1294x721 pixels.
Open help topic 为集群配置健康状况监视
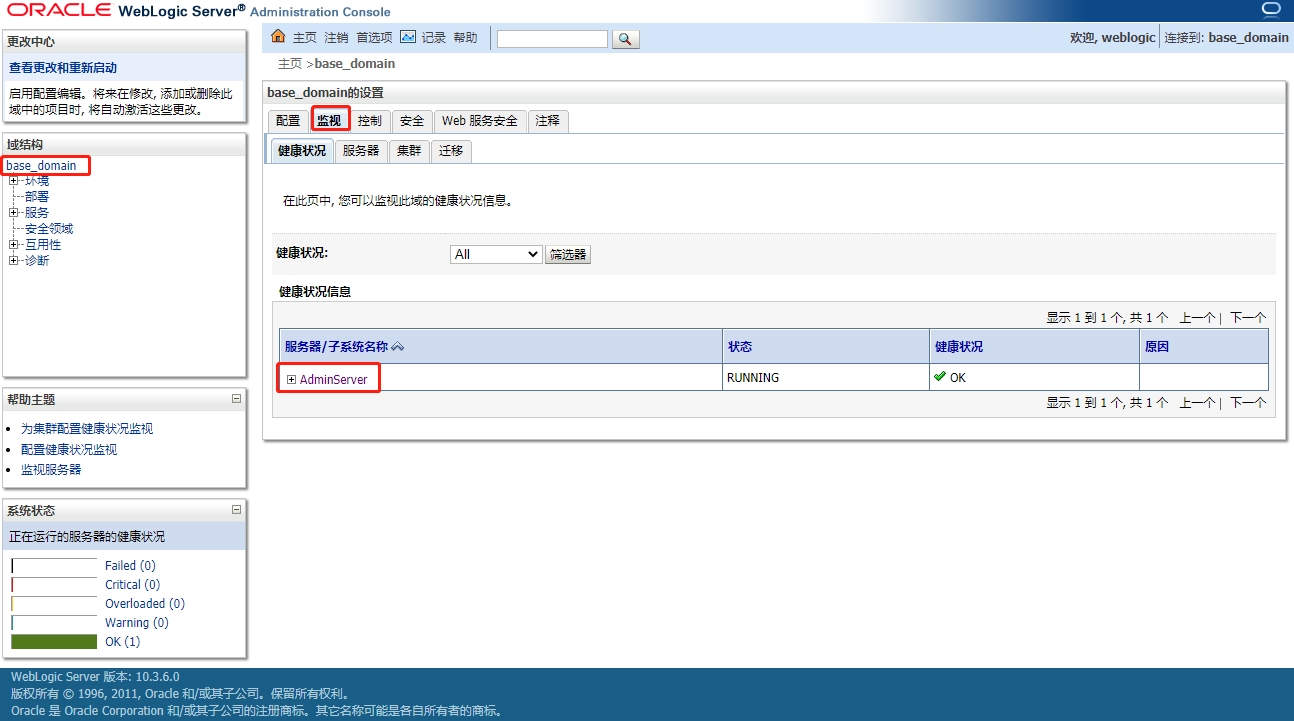click(x=87, y=429)
